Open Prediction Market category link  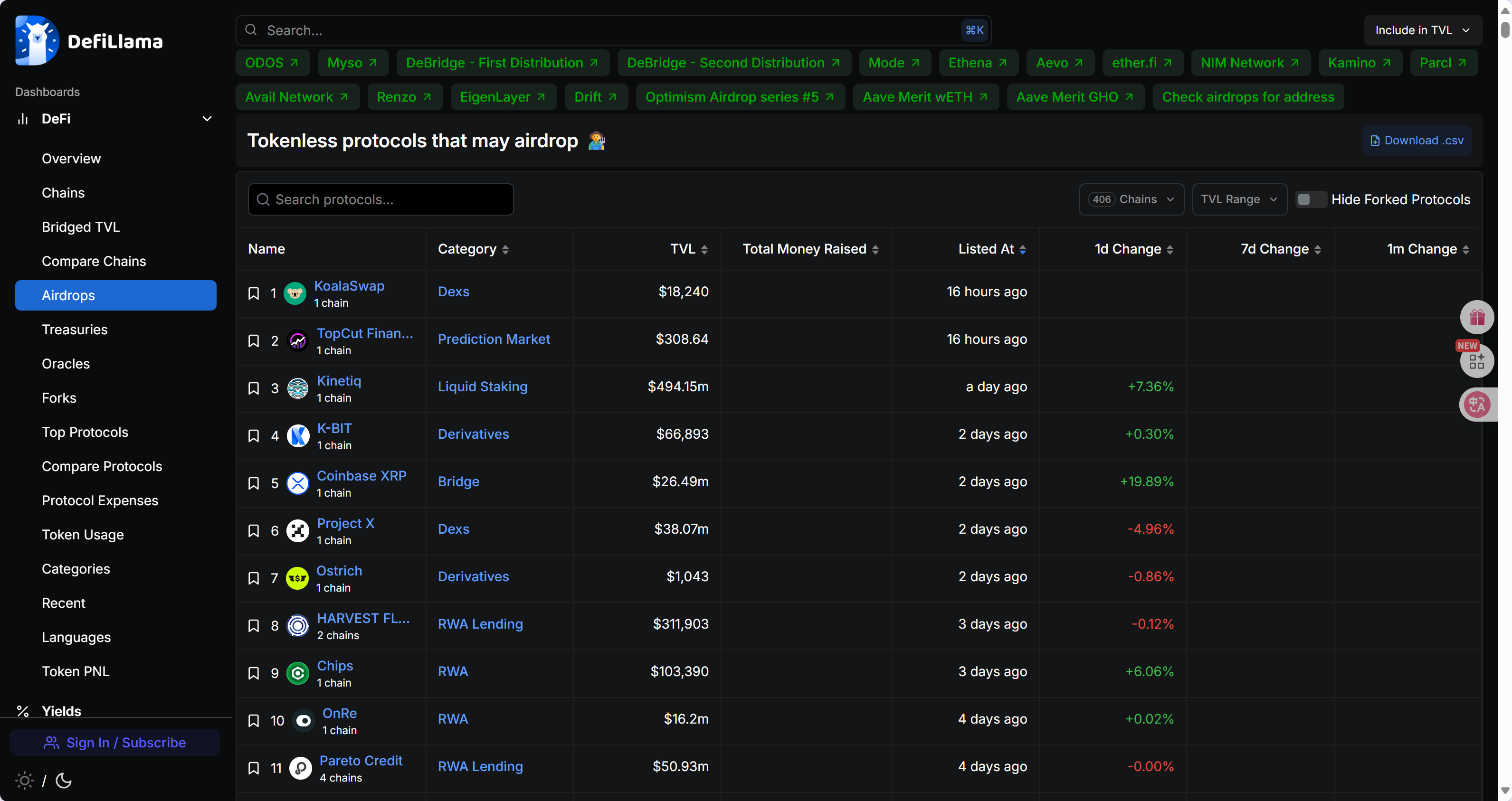(x=494, y=339)
